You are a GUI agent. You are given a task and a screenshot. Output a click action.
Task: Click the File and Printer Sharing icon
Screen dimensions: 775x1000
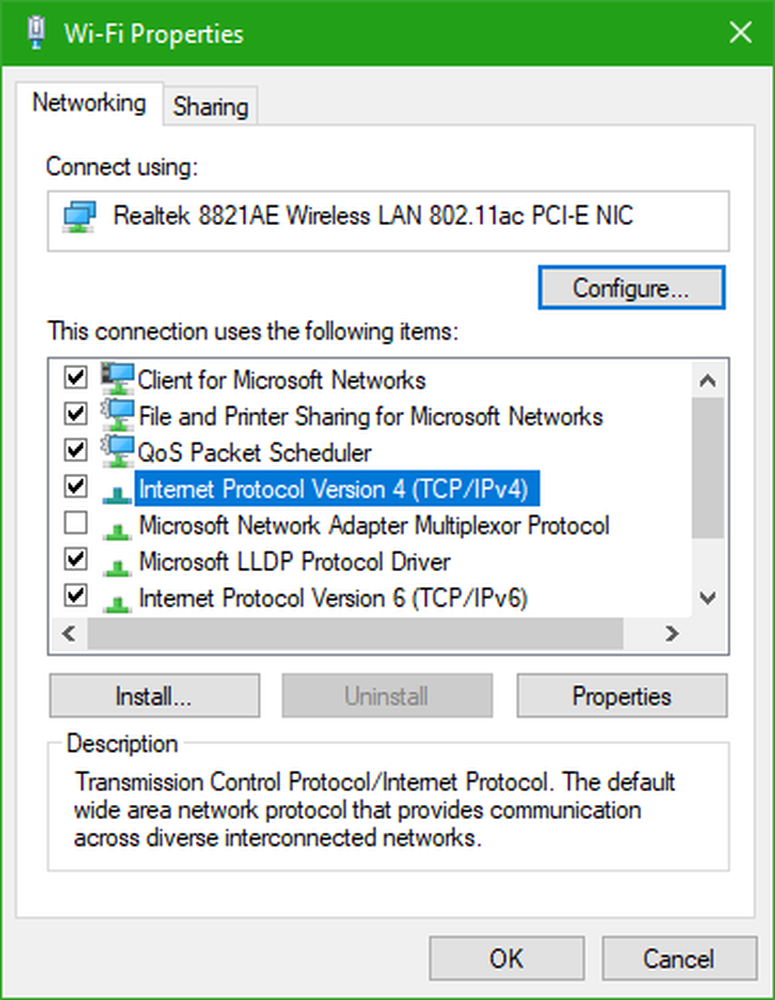coord(118,414)
